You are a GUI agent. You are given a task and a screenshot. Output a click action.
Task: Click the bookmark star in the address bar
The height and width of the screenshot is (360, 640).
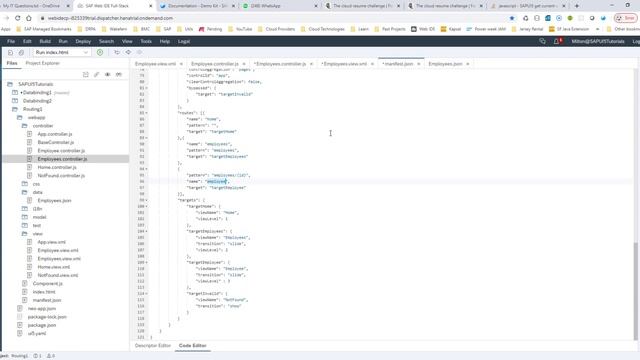coord(512,18)
